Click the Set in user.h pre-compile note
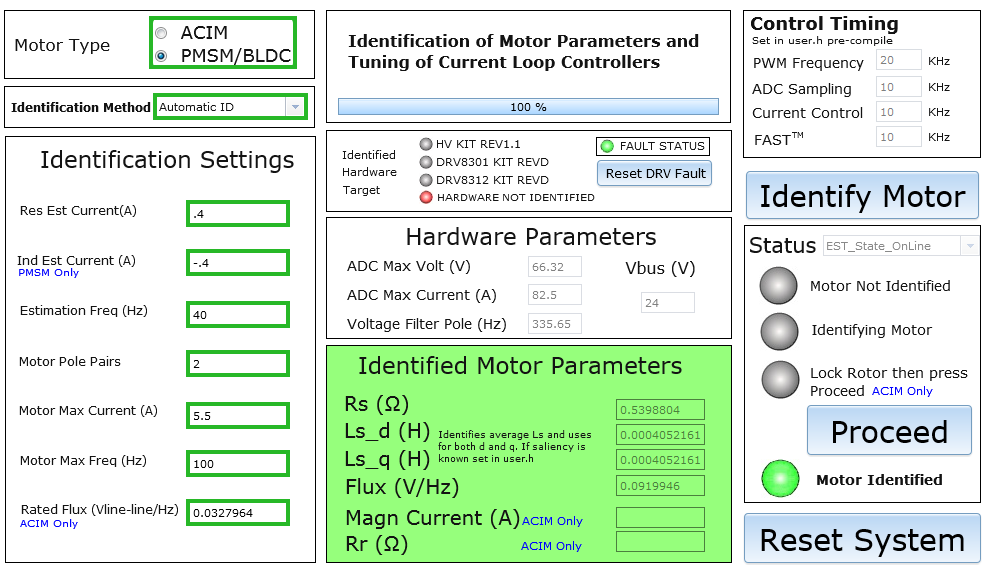The image size is (987, 569). coord(821,40)
